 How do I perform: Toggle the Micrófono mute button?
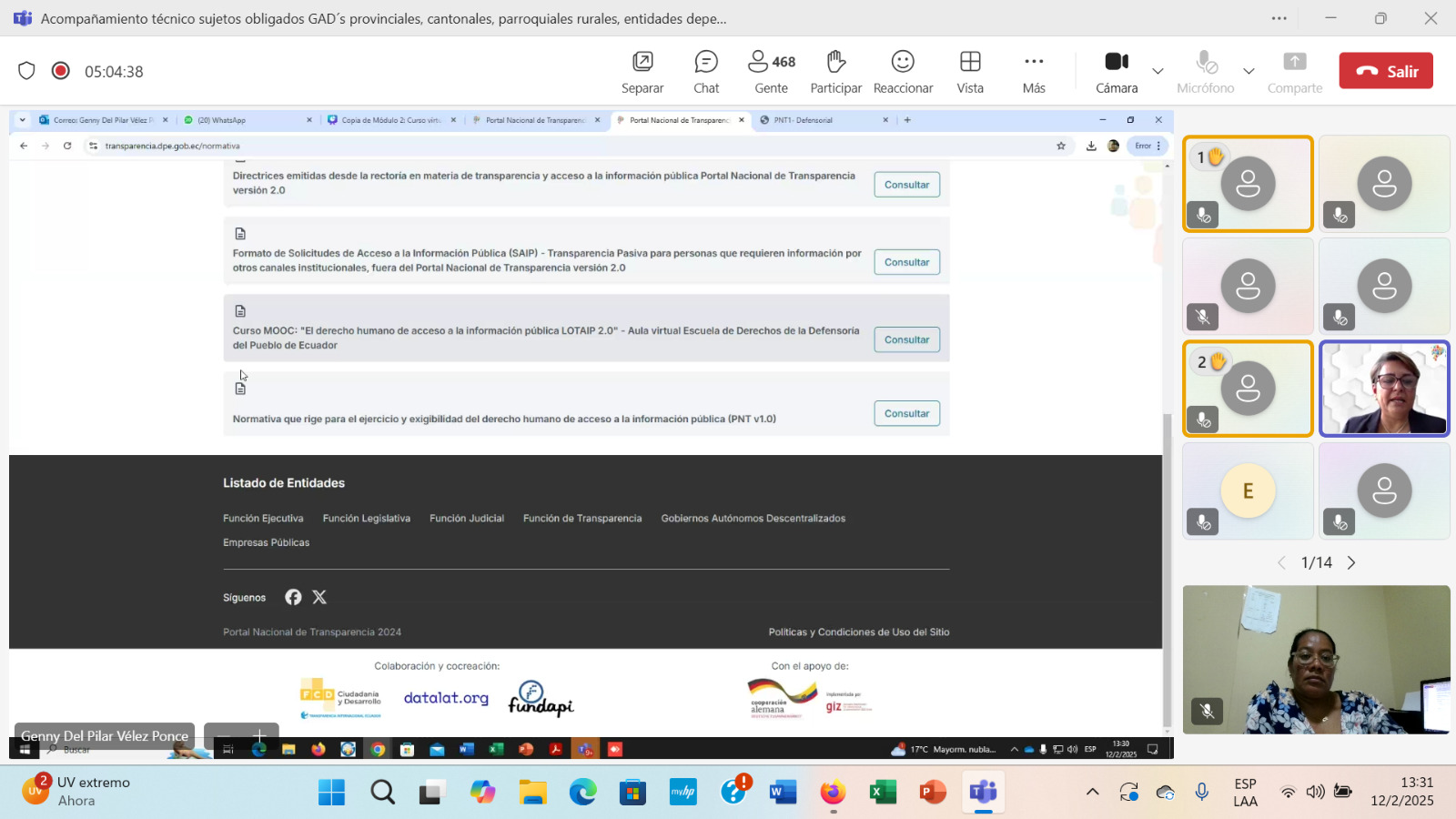pyautogui.click(x=1206, y=71)
